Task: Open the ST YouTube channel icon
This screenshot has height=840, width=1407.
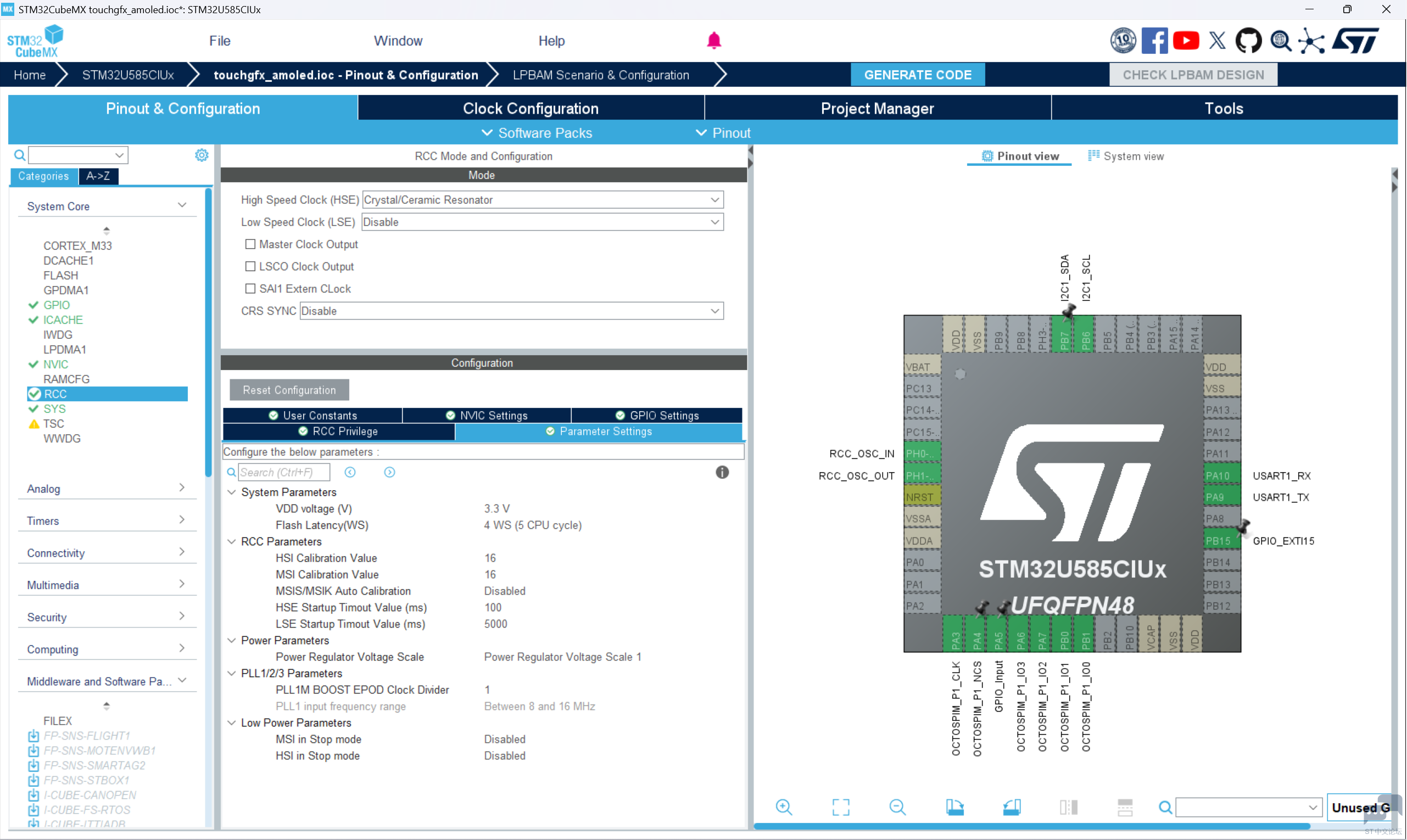Action: pyautogui.click(x=1186, y=41)
